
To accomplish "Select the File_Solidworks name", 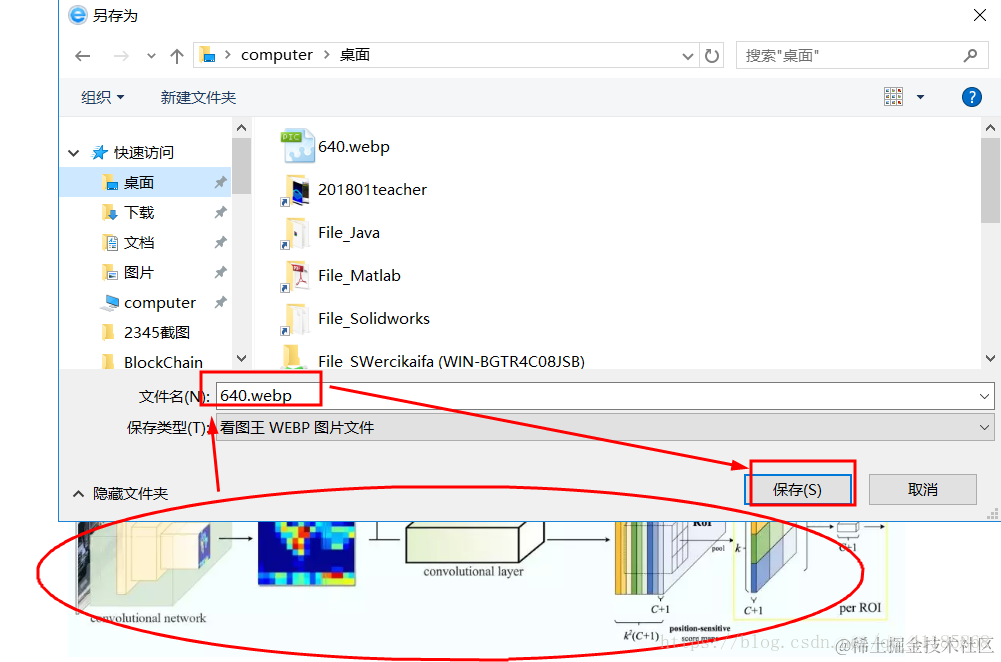I will pyautogui.click(x=374, y=319).
